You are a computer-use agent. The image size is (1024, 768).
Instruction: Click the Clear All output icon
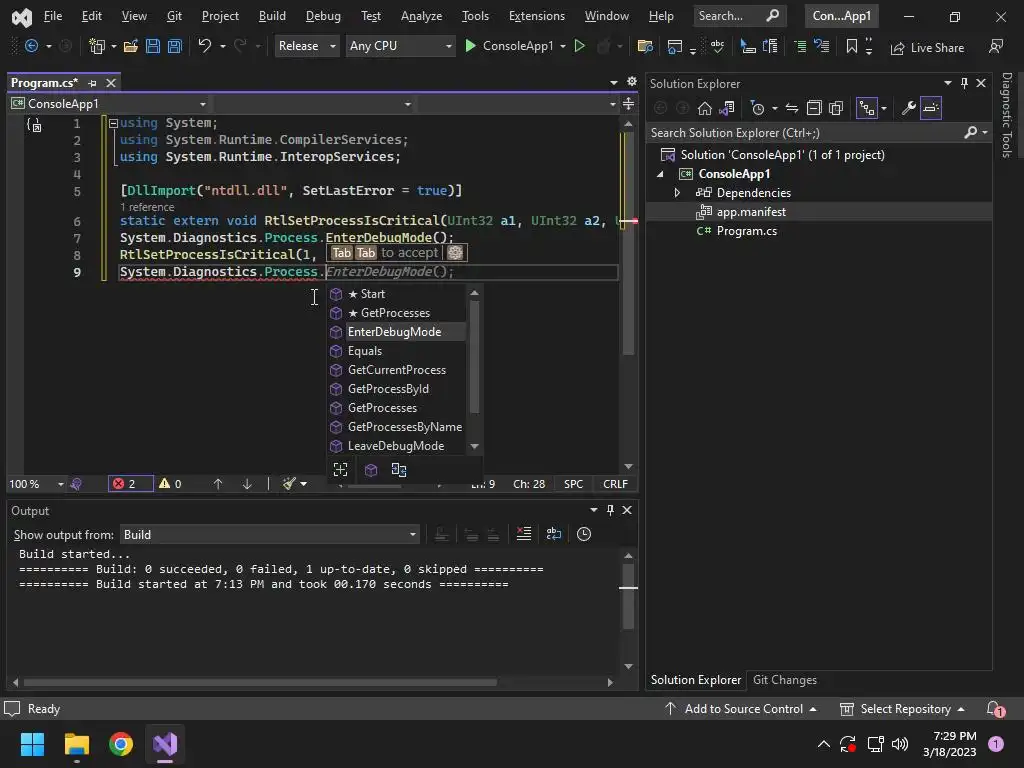524,534
